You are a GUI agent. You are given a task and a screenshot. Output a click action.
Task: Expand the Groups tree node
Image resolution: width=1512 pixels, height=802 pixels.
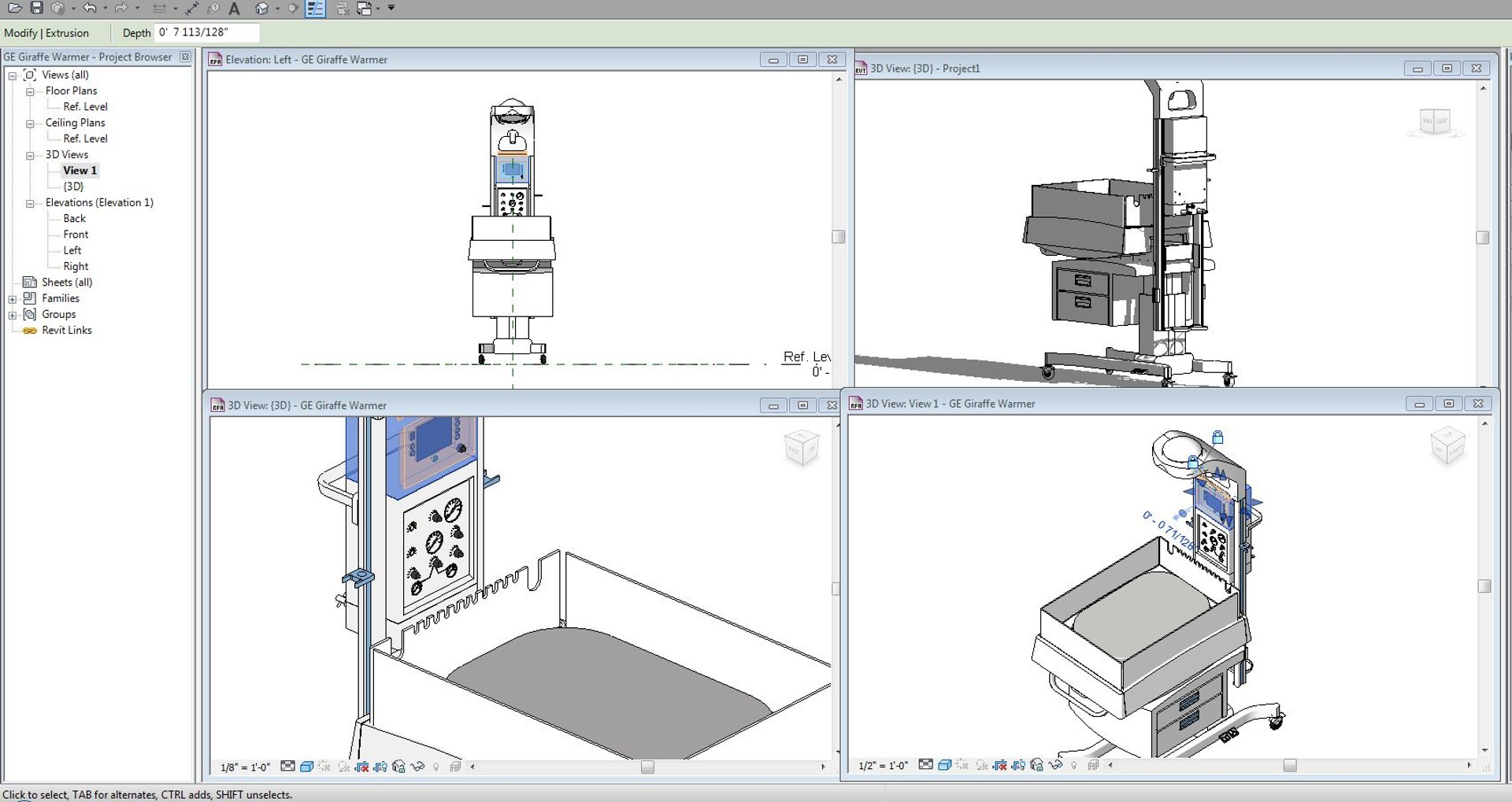[12, 315]
